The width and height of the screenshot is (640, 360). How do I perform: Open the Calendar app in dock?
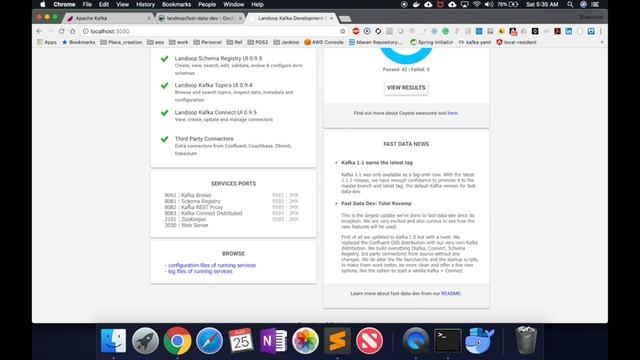click(x=241, y=340)
